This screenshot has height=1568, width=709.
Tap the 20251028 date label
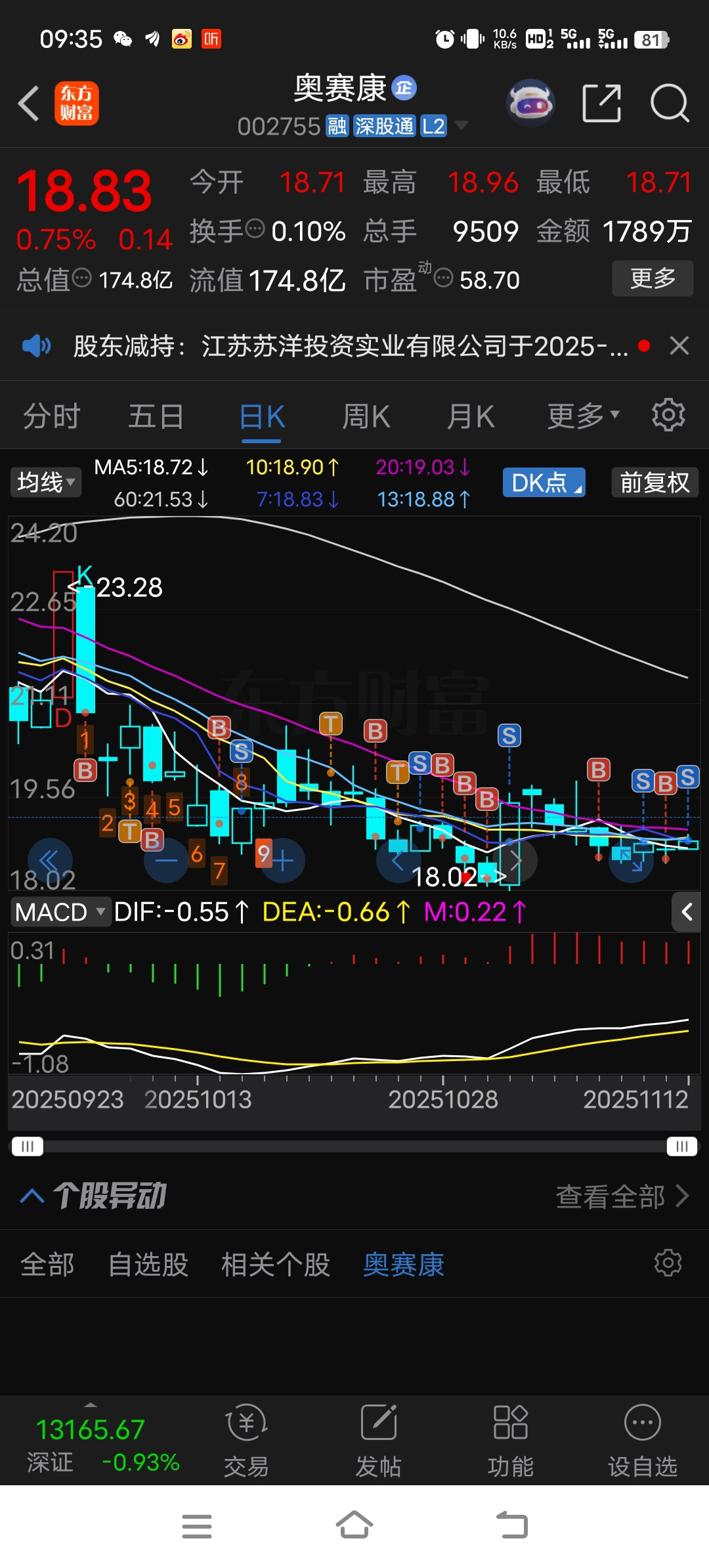pyautogui.click(x=443, y=1099)
